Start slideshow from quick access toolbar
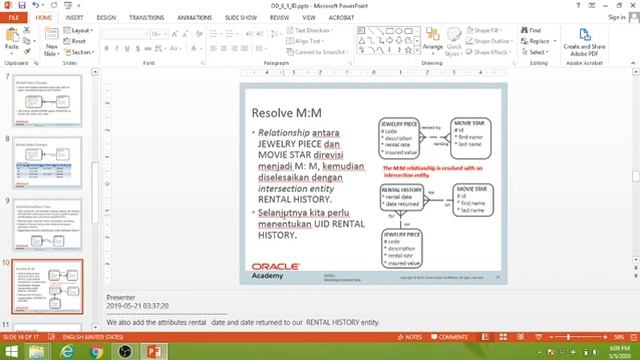640x360 pixels. click(68, 6)
